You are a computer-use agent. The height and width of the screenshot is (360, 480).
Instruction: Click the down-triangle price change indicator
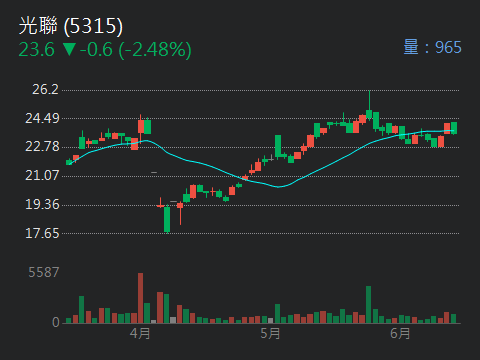click(69, 50)
